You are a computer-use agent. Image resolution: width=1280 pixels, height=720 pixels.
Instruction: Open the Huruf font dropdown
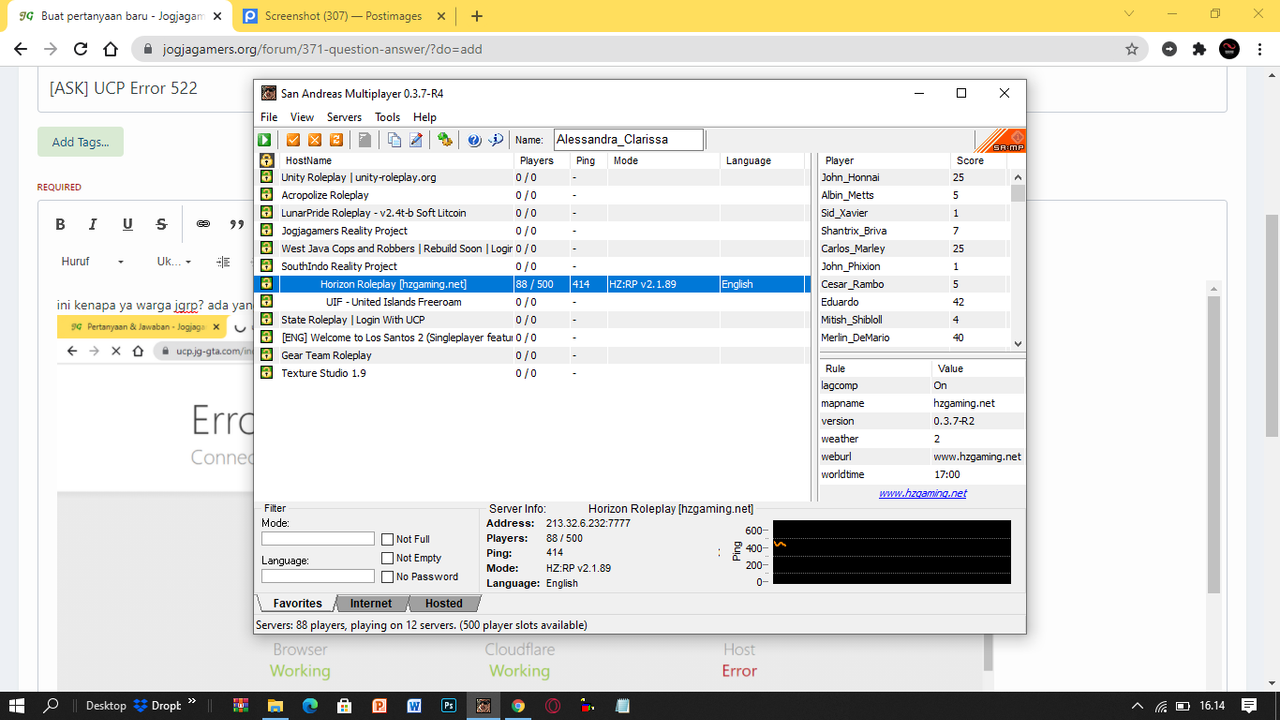tap(93, 262)
